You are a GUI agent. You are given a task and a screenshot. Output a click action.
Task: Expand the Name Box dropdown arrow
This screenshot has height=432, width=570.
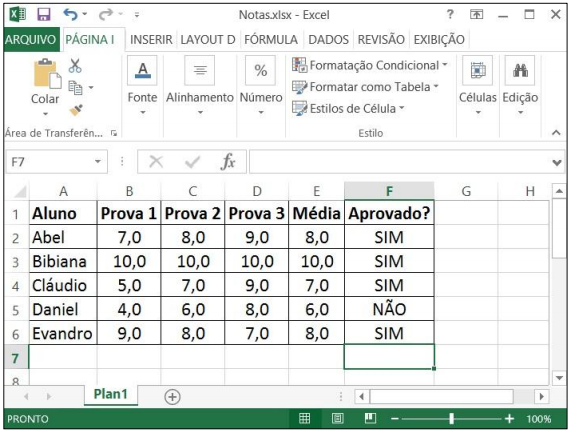click(x=97, y=161)
